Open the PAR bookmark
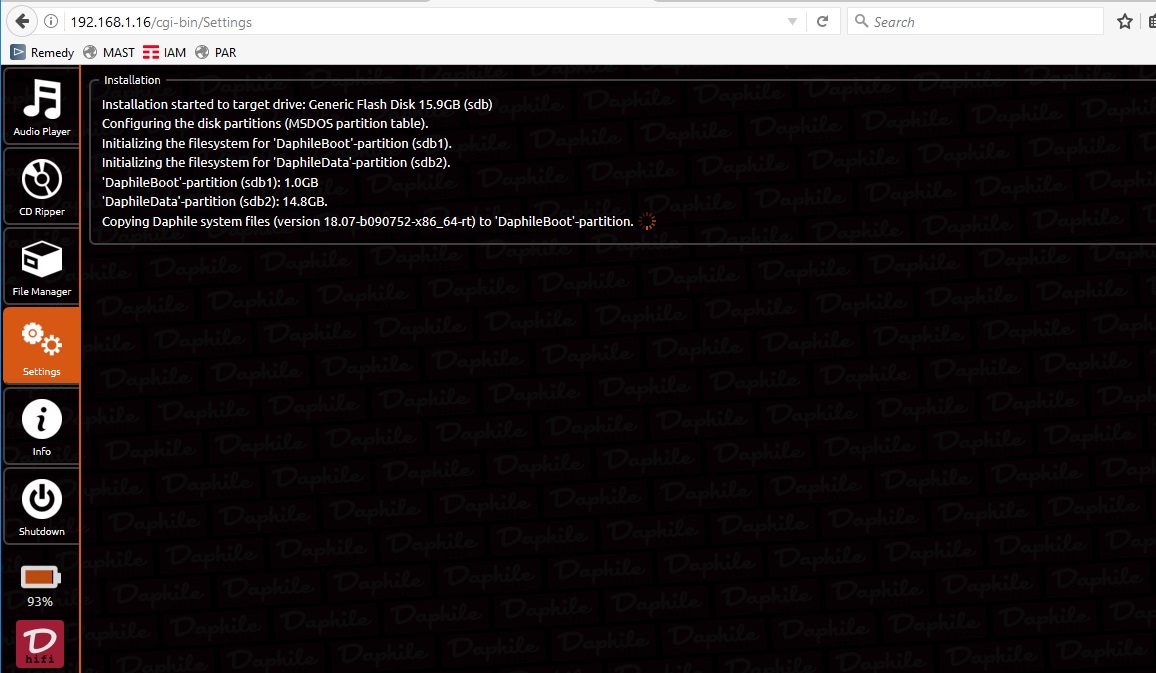Screen dimensions: 1156x673 216,52
